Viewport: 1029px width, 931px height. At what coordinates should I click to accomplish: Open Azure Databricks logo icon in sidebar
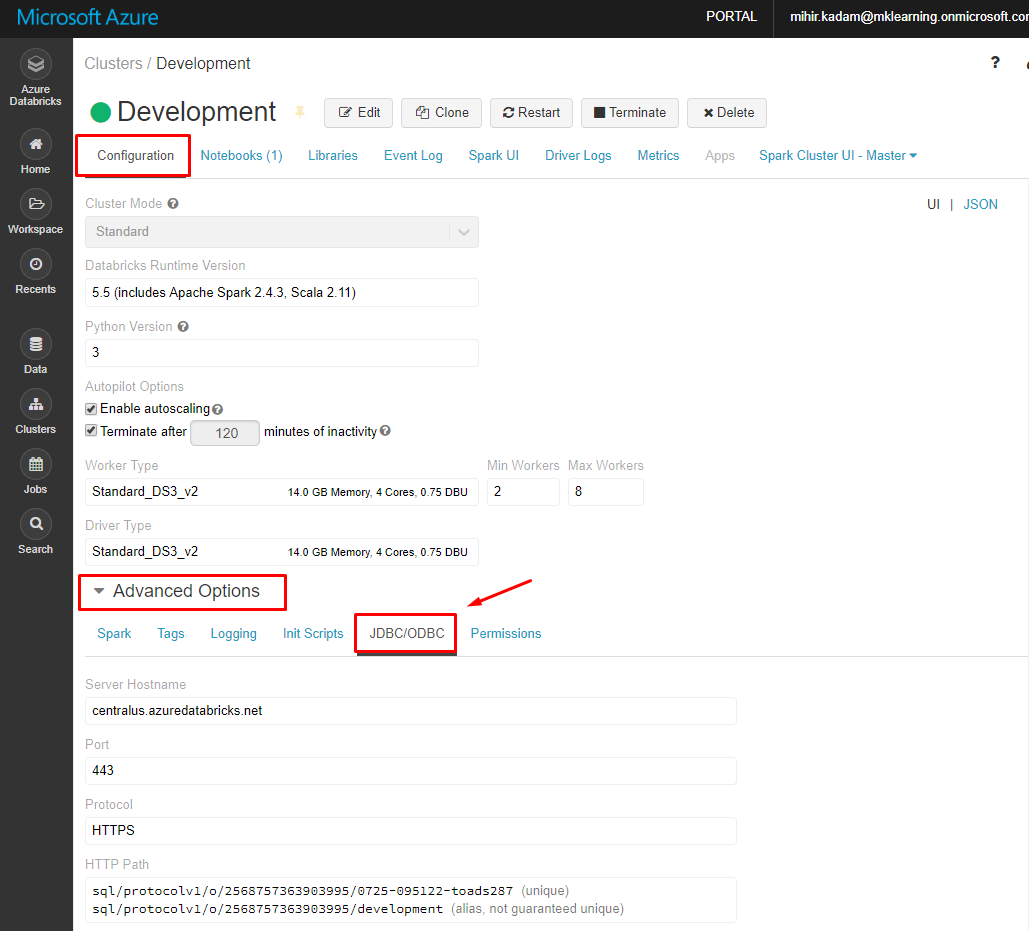(x=35, y=64)
